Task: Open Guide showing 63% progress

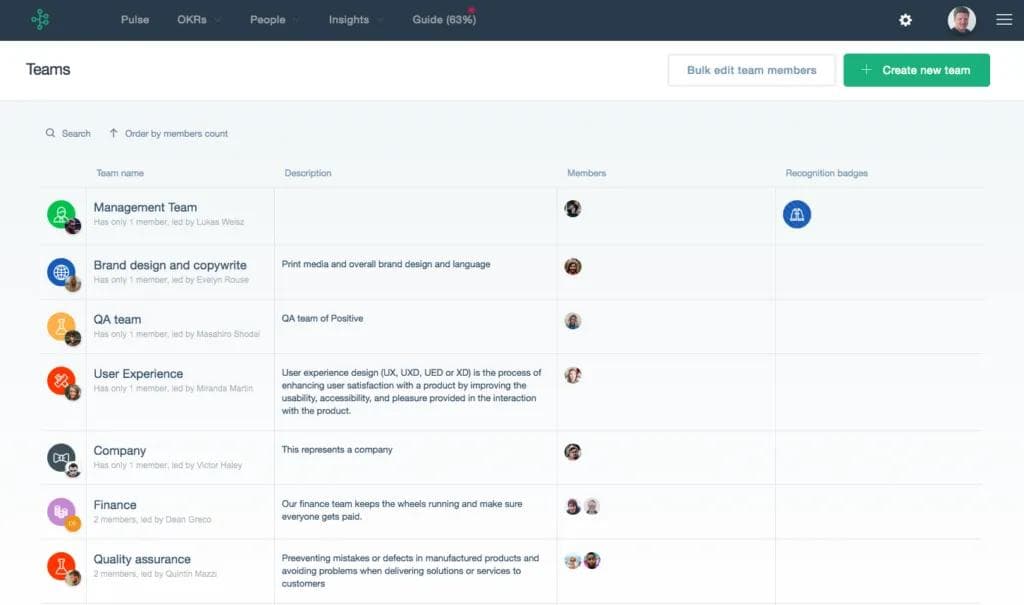Action: (443, 19)
